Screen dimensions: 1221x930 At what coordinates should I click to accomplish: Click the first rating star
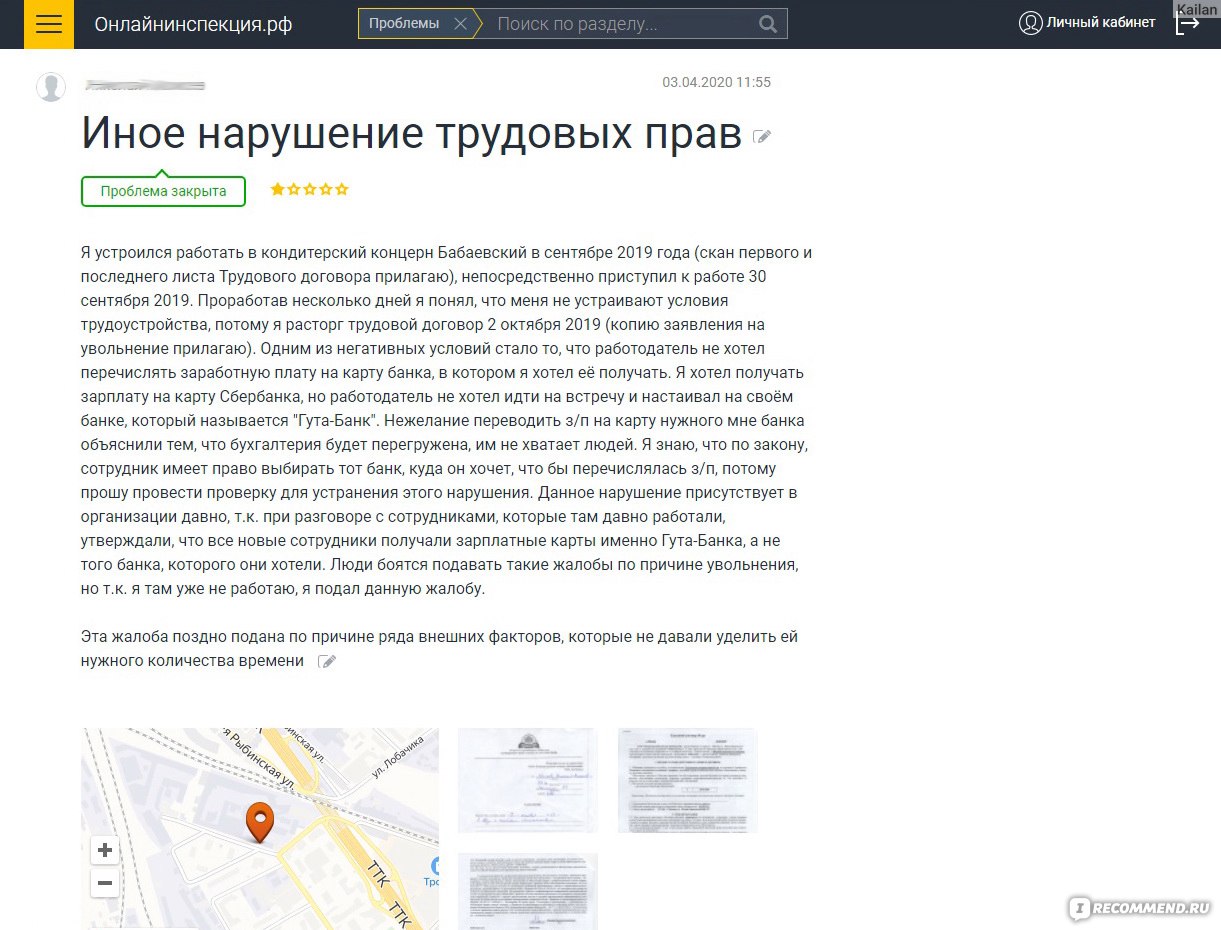pos(277,189)
